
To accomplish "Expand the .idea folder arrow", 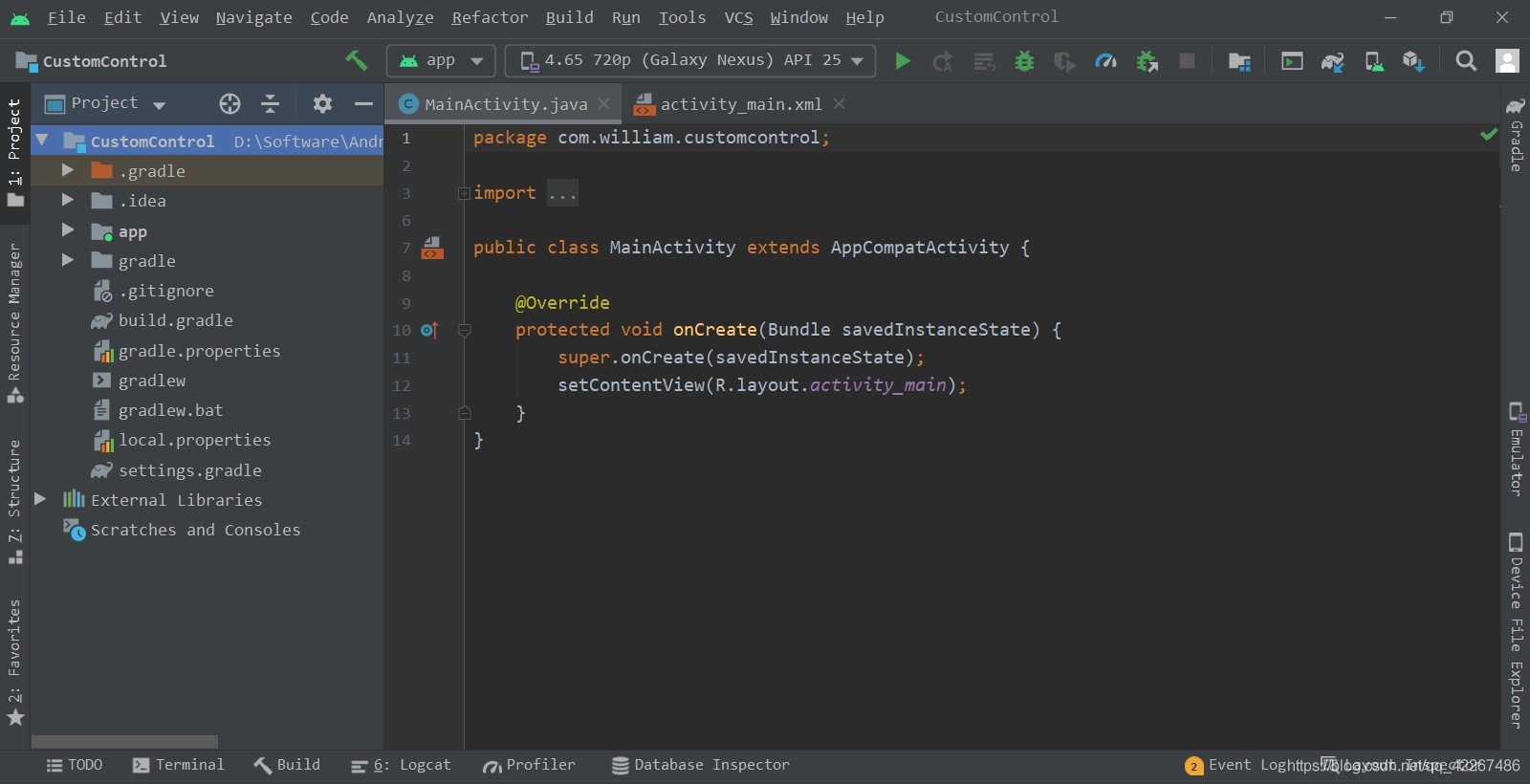I will [67, 200].
